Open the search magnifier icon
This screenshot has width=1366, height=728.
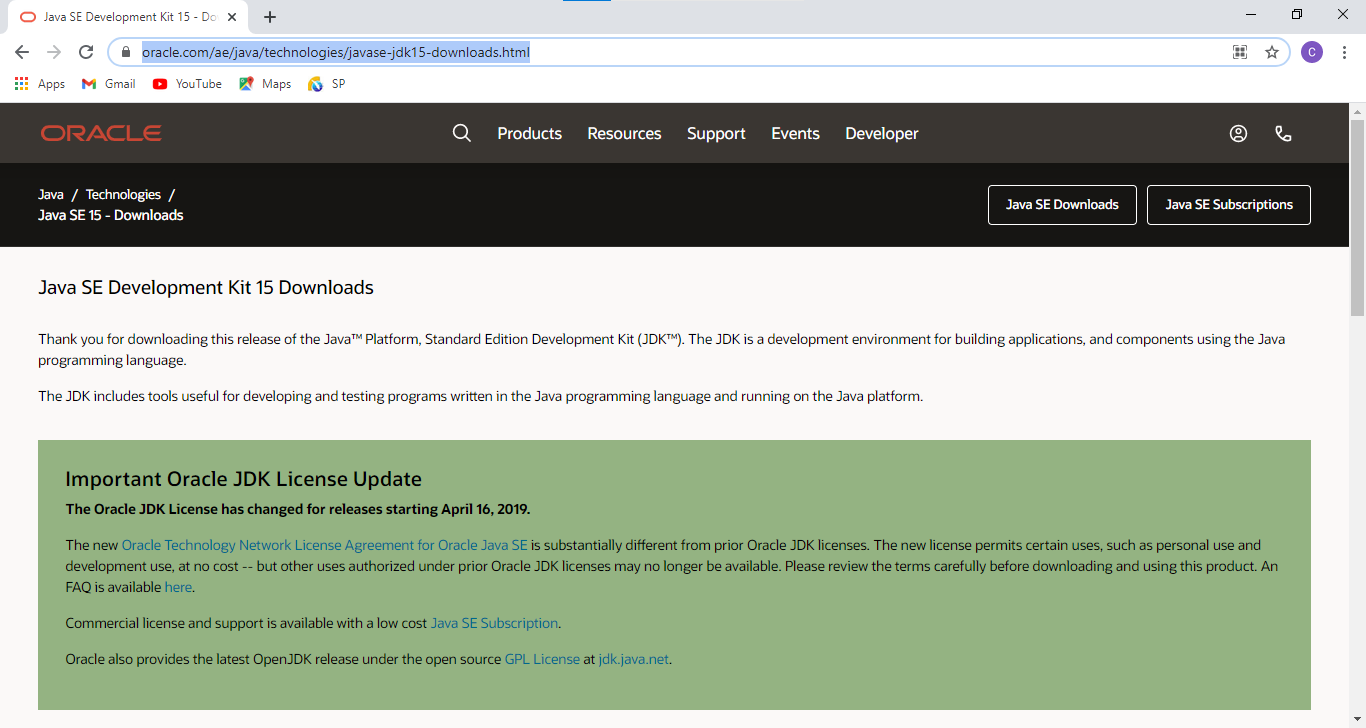[x=461, y=132]
